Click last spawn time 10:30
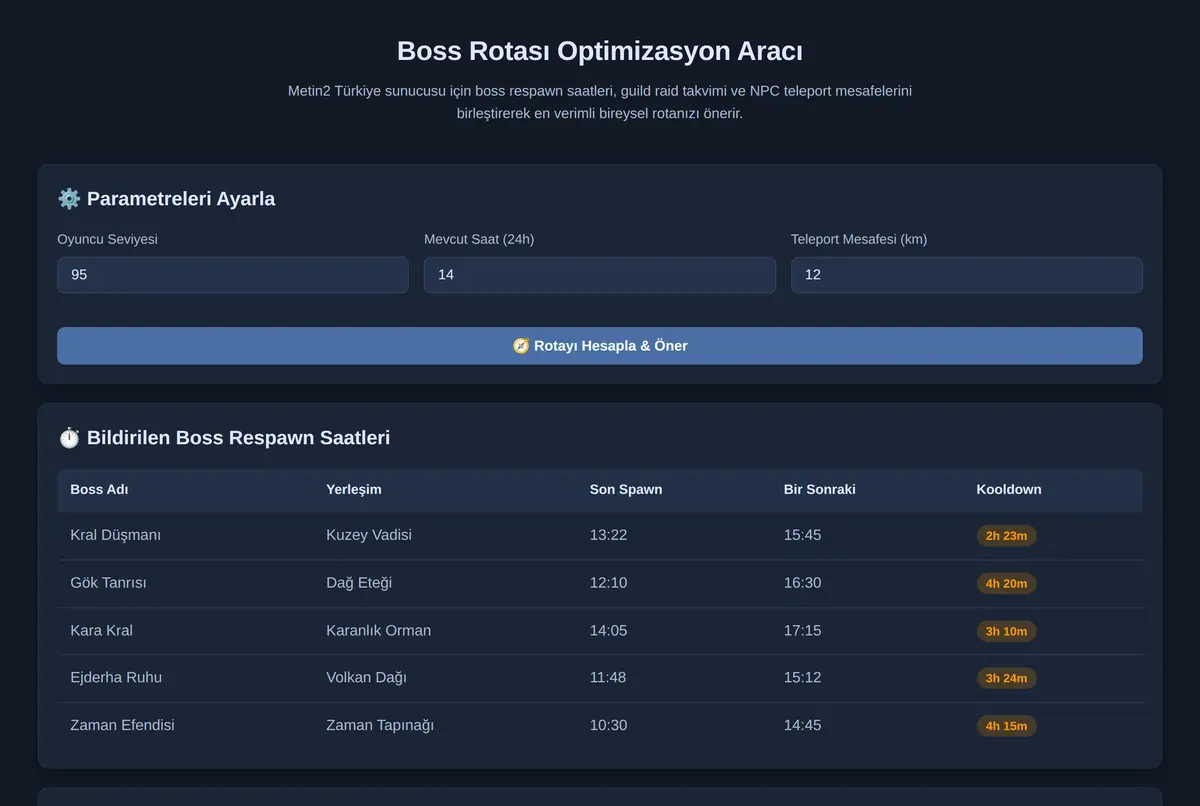 609,725
